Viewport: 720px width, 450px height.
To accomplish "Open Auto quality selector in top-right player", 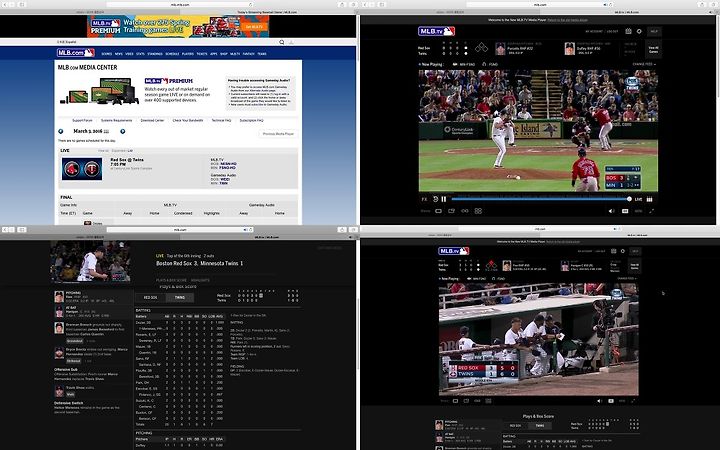I will pos(638,211).
